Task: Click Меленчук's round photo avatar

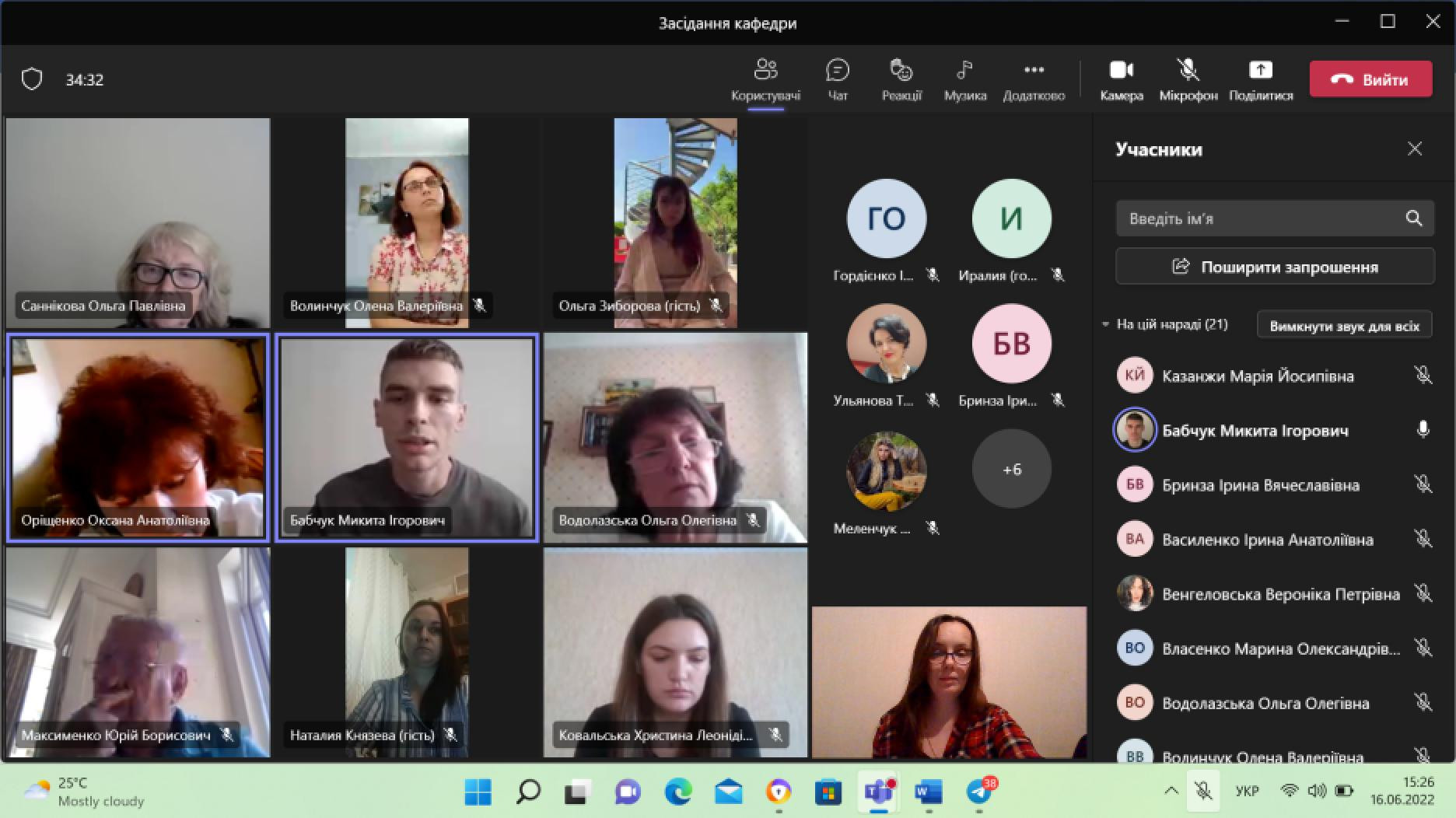Action: click(x=887, y=471)
